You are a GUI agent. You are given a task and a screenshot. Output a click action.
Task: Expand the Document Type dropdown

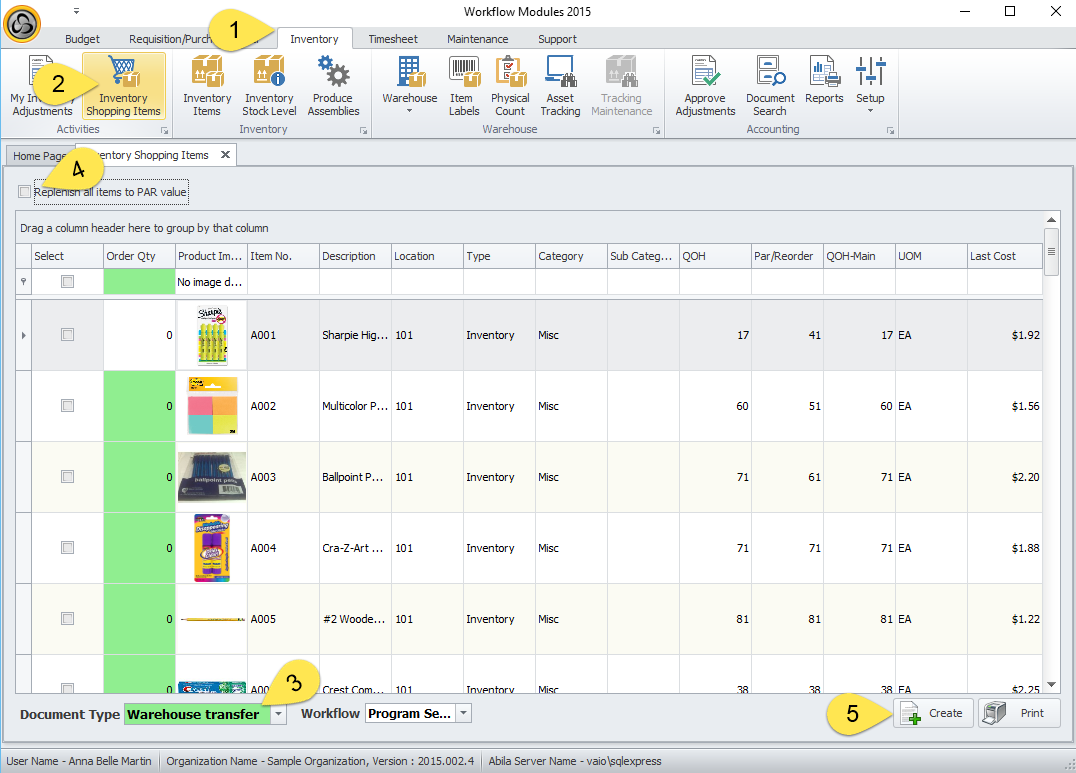click(x=278, y=714)
